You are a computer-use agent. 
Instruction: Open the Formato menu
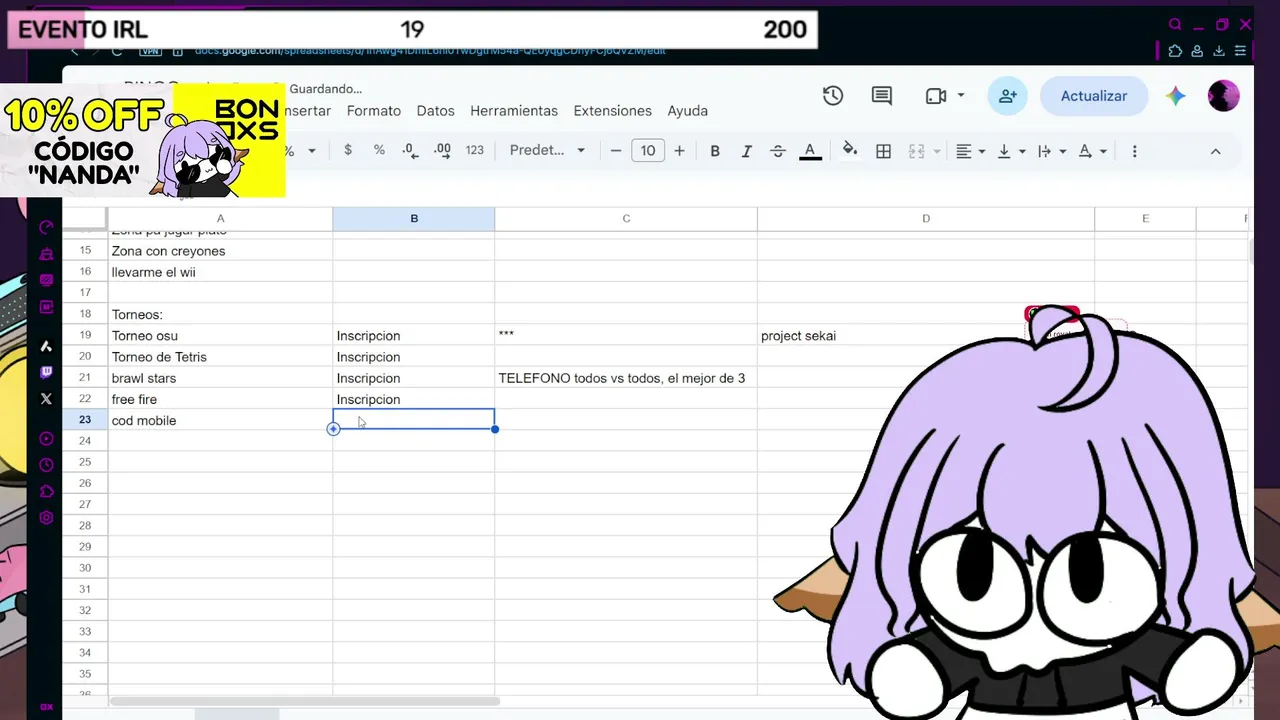coord(374,111)
